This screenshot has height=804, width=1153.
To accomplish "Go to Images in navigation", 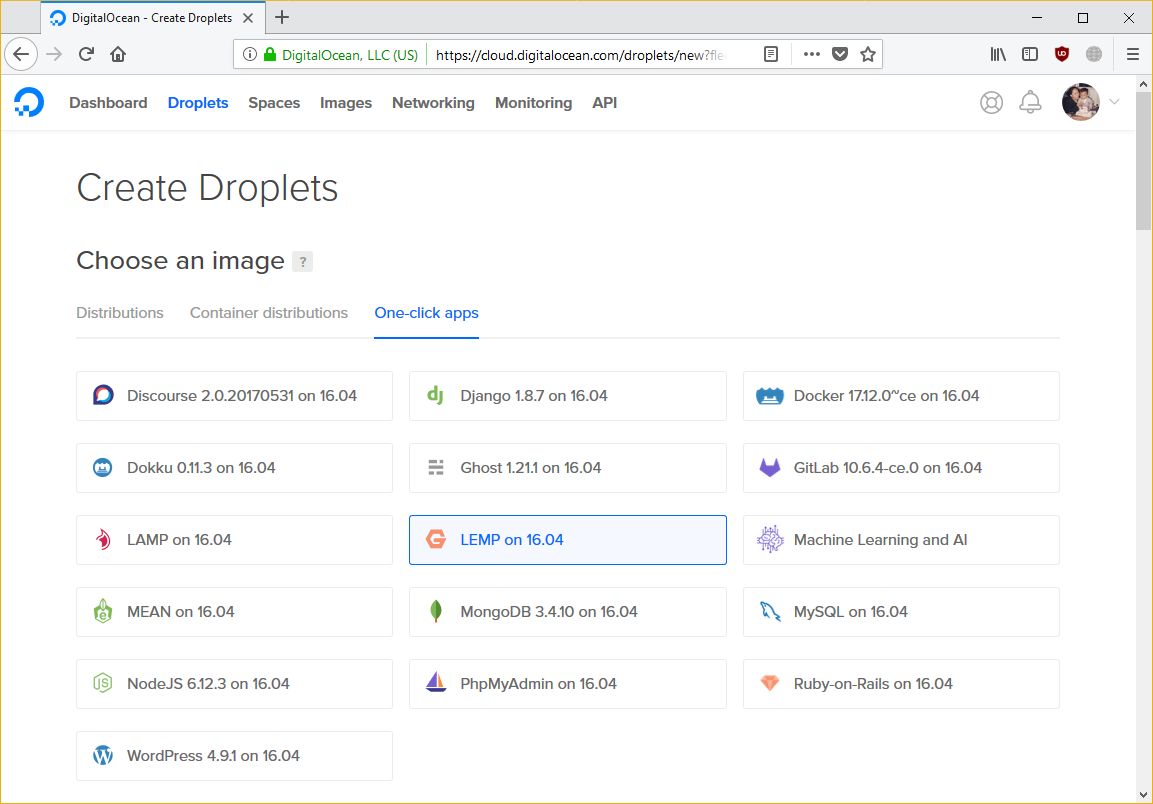I will tap(346, 103).
